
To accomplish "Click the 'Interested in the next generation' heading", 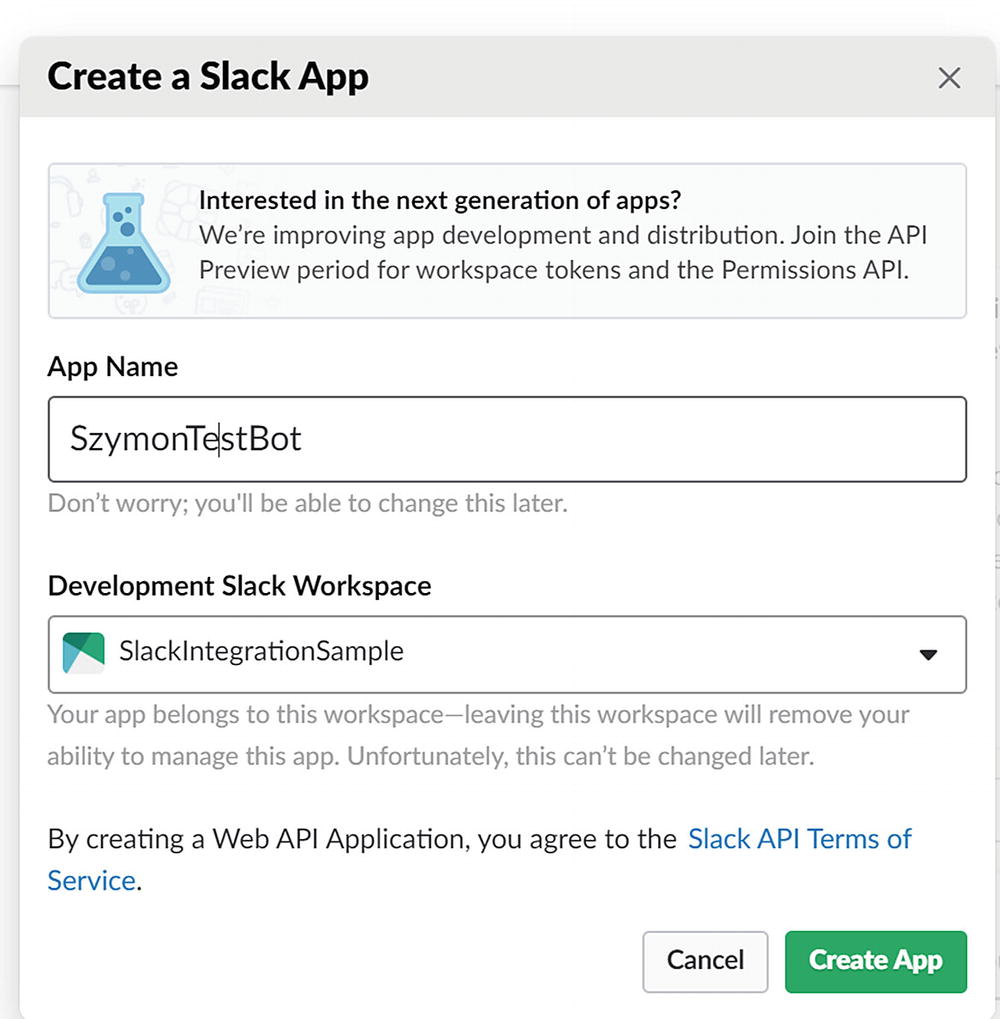I will tap(440, 200).
